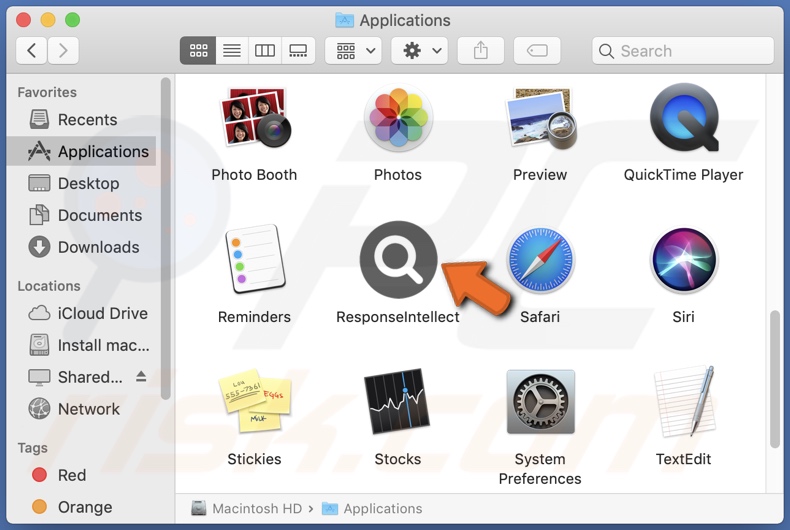The height and width of the screenshot is (530, 790).
Task: Select Applications in the sidebar
Action: (81, 151)
